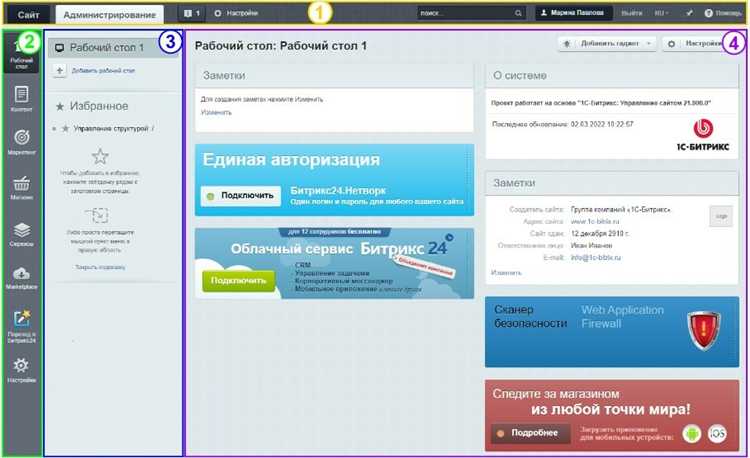750x458 pixels.
Task: Click green Подключить button for Битрикс24 cloud
Action: click(238, 281)
